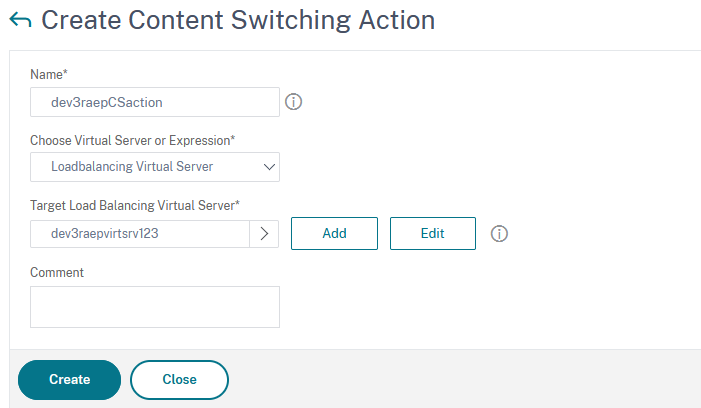
Task: Click inside the Comment text box
Action: pyautogui.click(x=154, y=307)
